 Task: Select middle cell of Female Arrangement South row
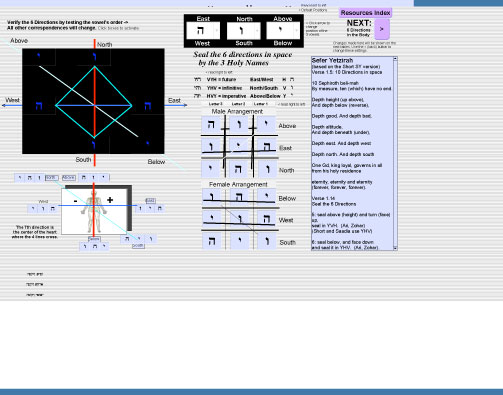coord(239,241)
